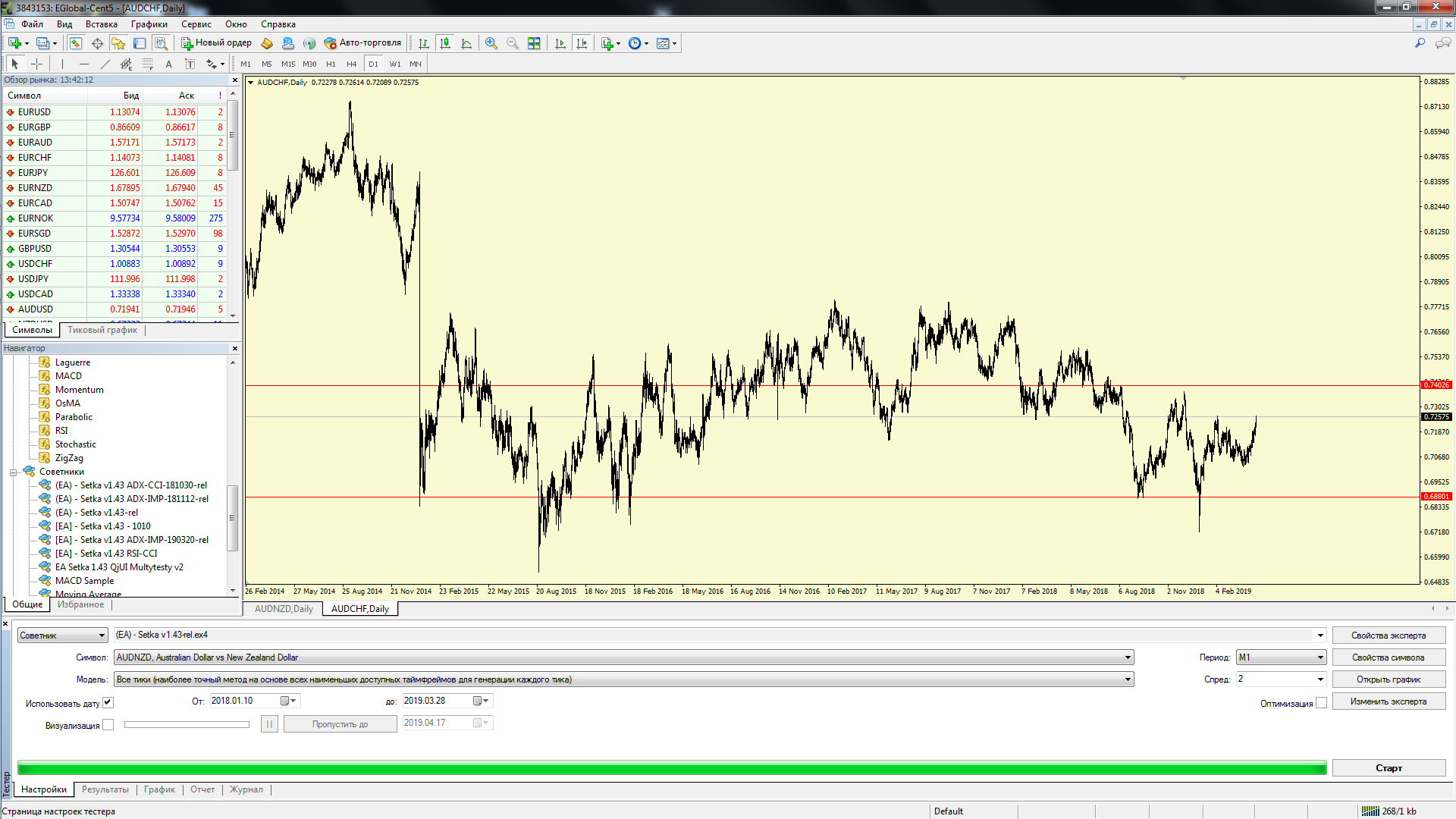Switch chart to line chart style
This screenshot has width=1456, height=819.
pos(466,43)
